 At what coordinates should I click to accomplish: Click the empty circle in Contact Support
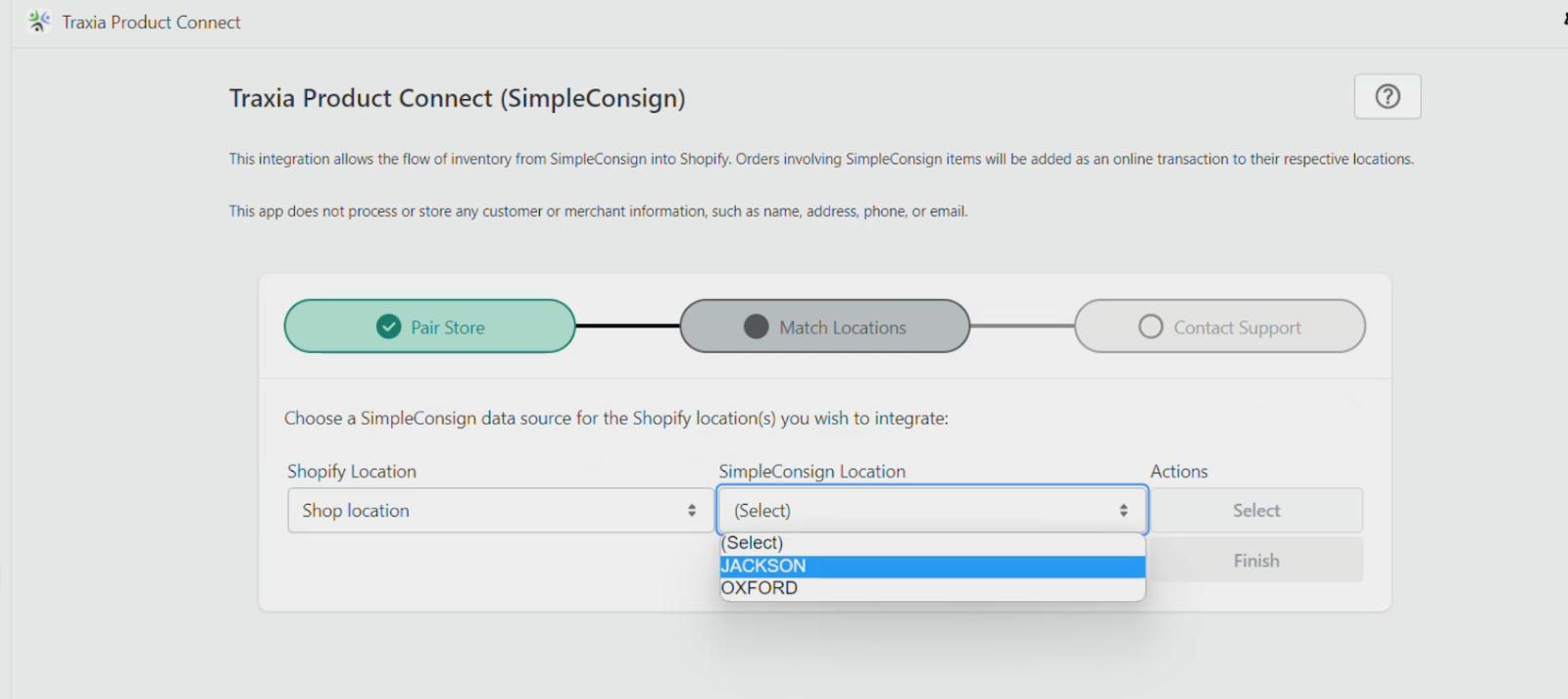pos(1151,326)
